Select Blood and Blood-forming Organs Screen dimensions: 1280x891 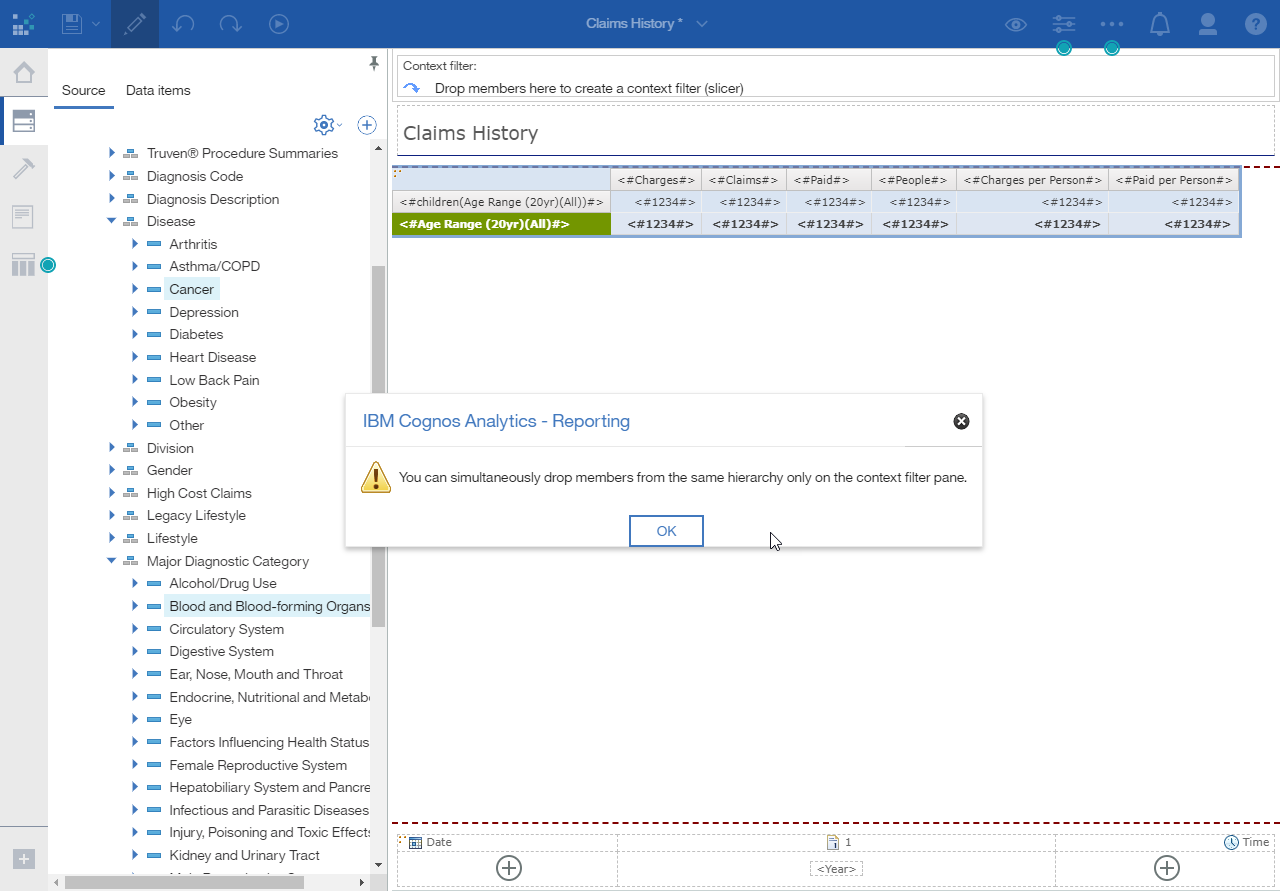[x=269, y=606]
